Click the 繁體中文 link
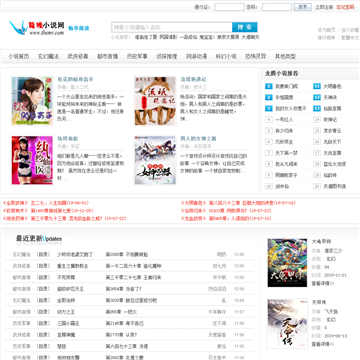This screenshot has width=360, height=360. [x=350, y=38]
